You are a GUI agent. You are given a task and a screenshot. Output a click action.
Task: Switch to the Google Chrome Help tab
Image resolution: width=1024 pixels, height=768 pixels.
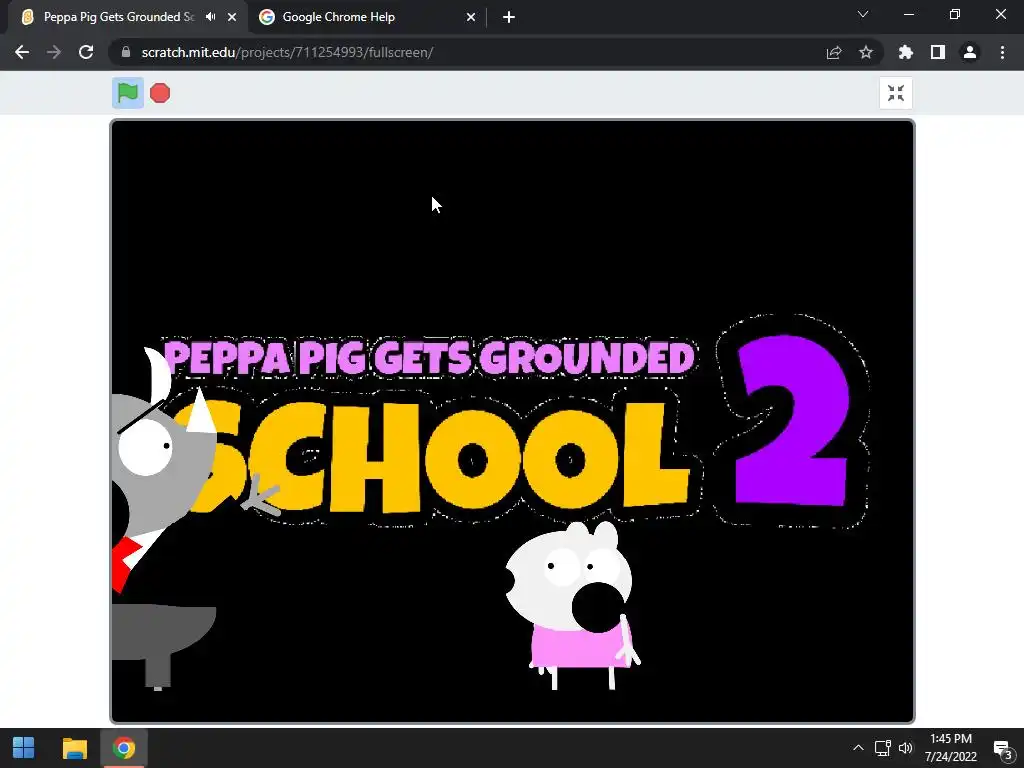click(338, 17)
